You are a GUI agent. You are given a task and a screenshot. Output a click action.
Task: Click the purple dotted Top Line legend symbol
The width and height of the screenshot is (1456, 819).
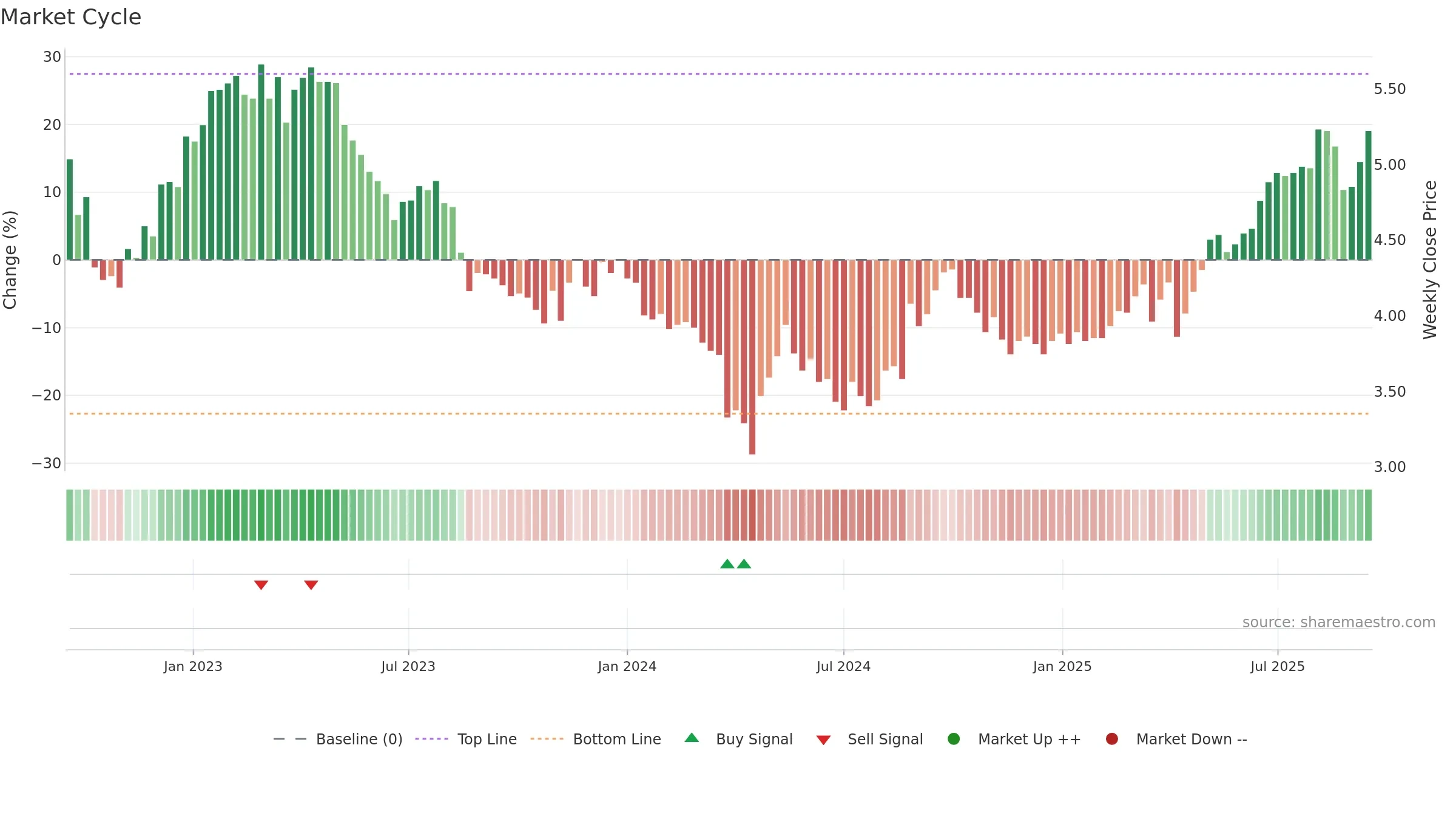(431, 739)
